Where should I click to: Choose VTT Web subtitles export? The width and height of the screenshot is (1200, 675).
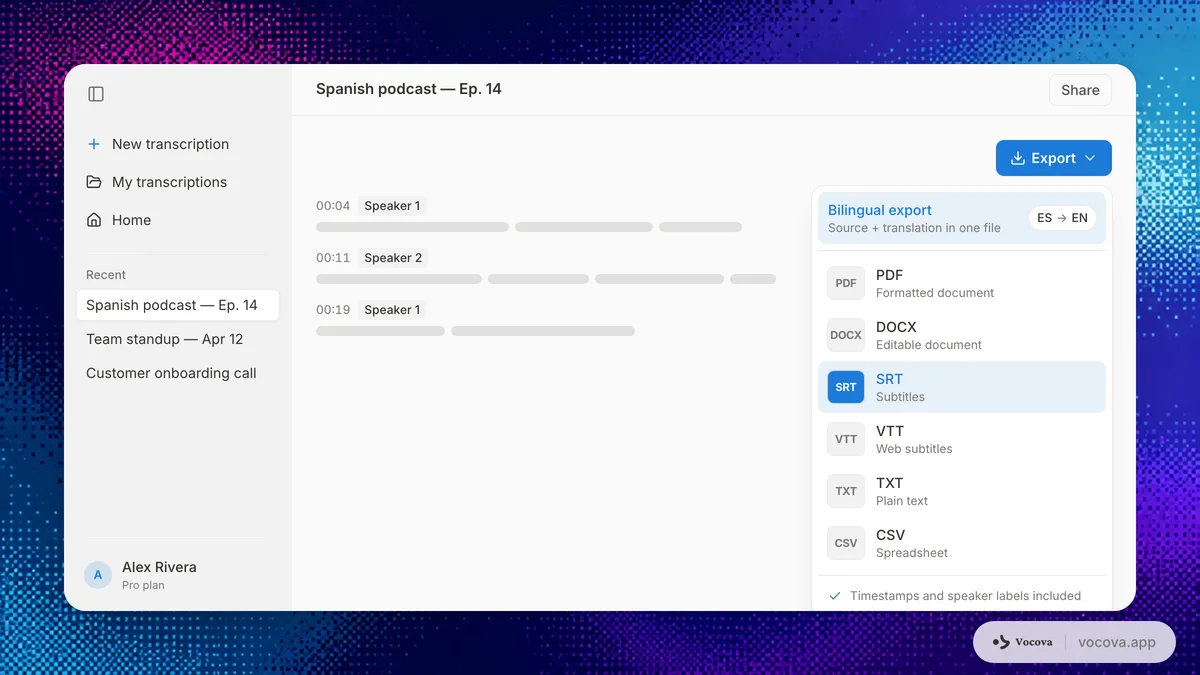point(962,439)
